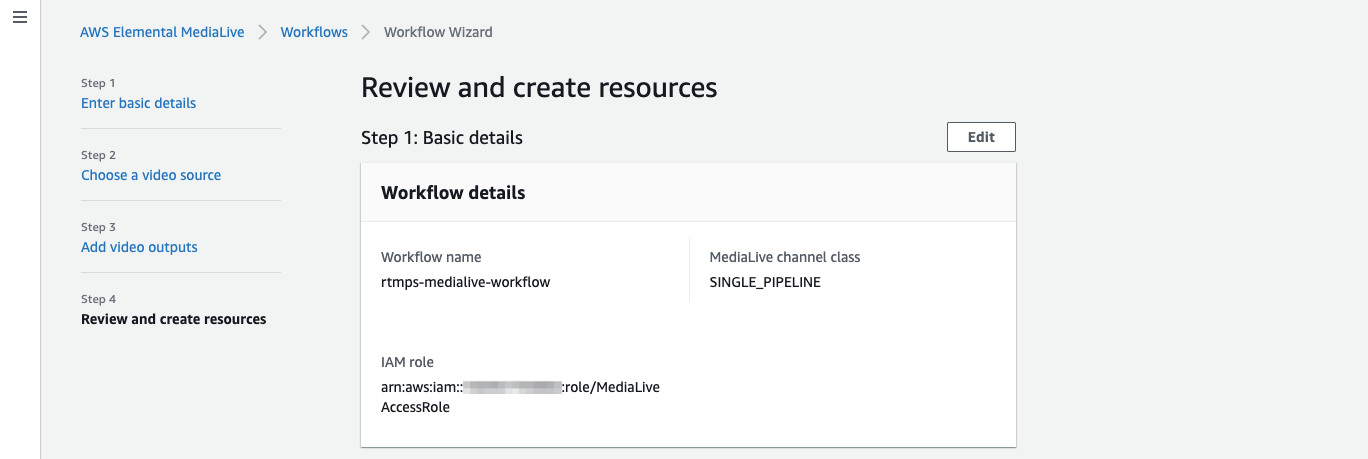The width and height of the screenshot is (1368, 459).
Task: Go to AWS Elemental MediaLive breadcrumb
Action: [162, 32]
